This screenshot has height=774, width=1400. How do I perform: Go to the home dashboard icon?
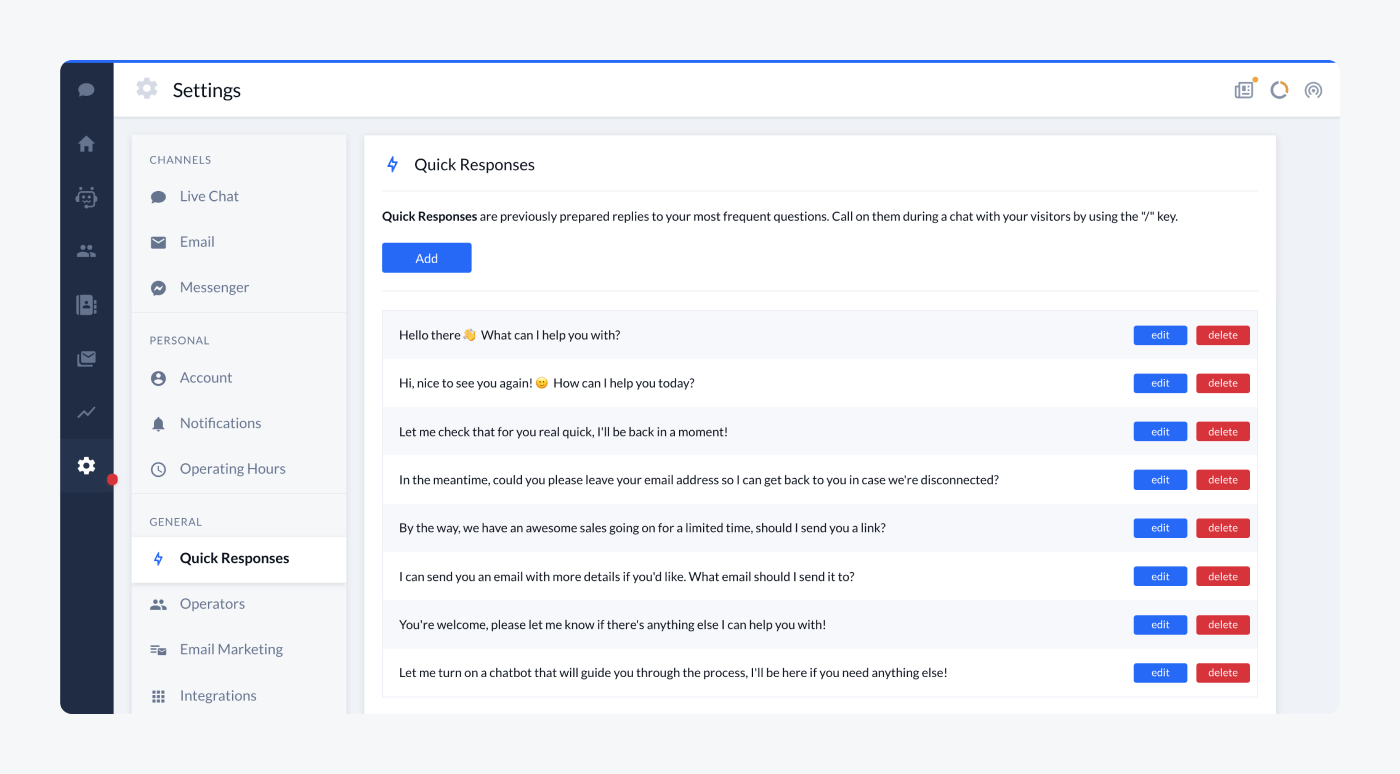click(86, 144)
